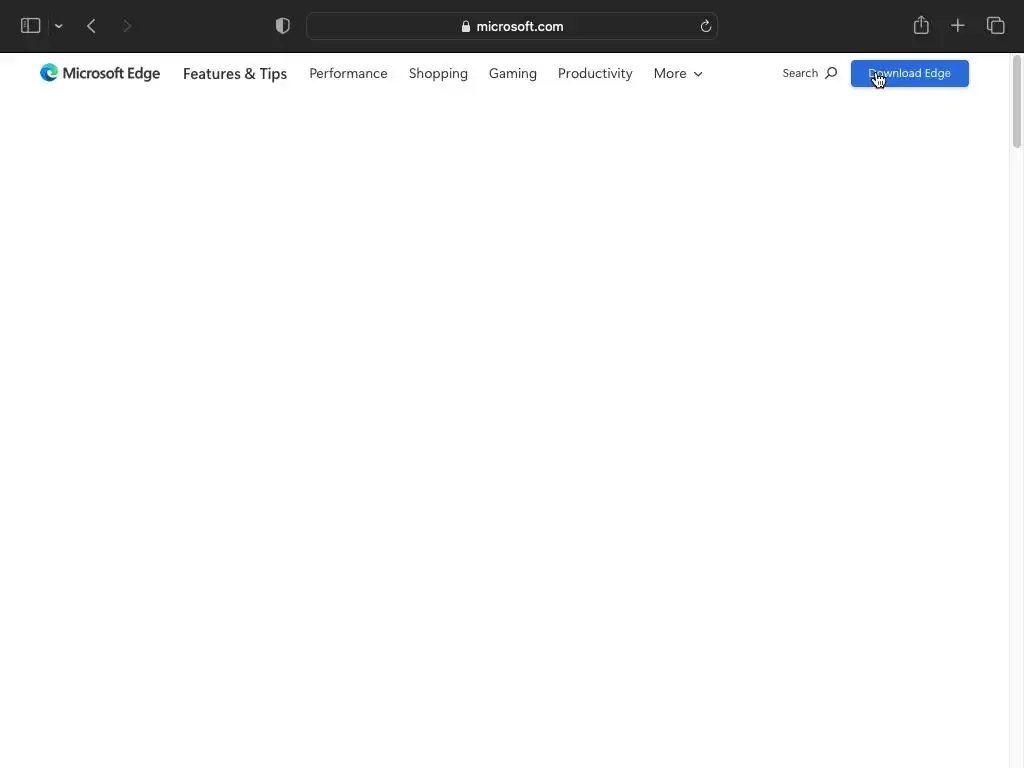Viewport: 1024px width, 768px height.
Task: Select the Performance menu item
Action: pyautogui.click(x=348, y=73)
